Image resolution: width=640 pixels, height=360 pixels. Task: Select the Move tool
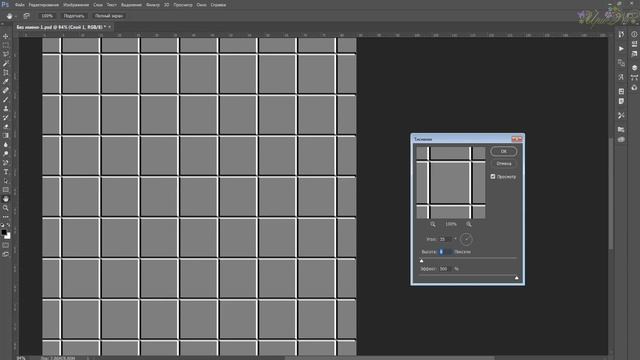(x=6, y=36)
